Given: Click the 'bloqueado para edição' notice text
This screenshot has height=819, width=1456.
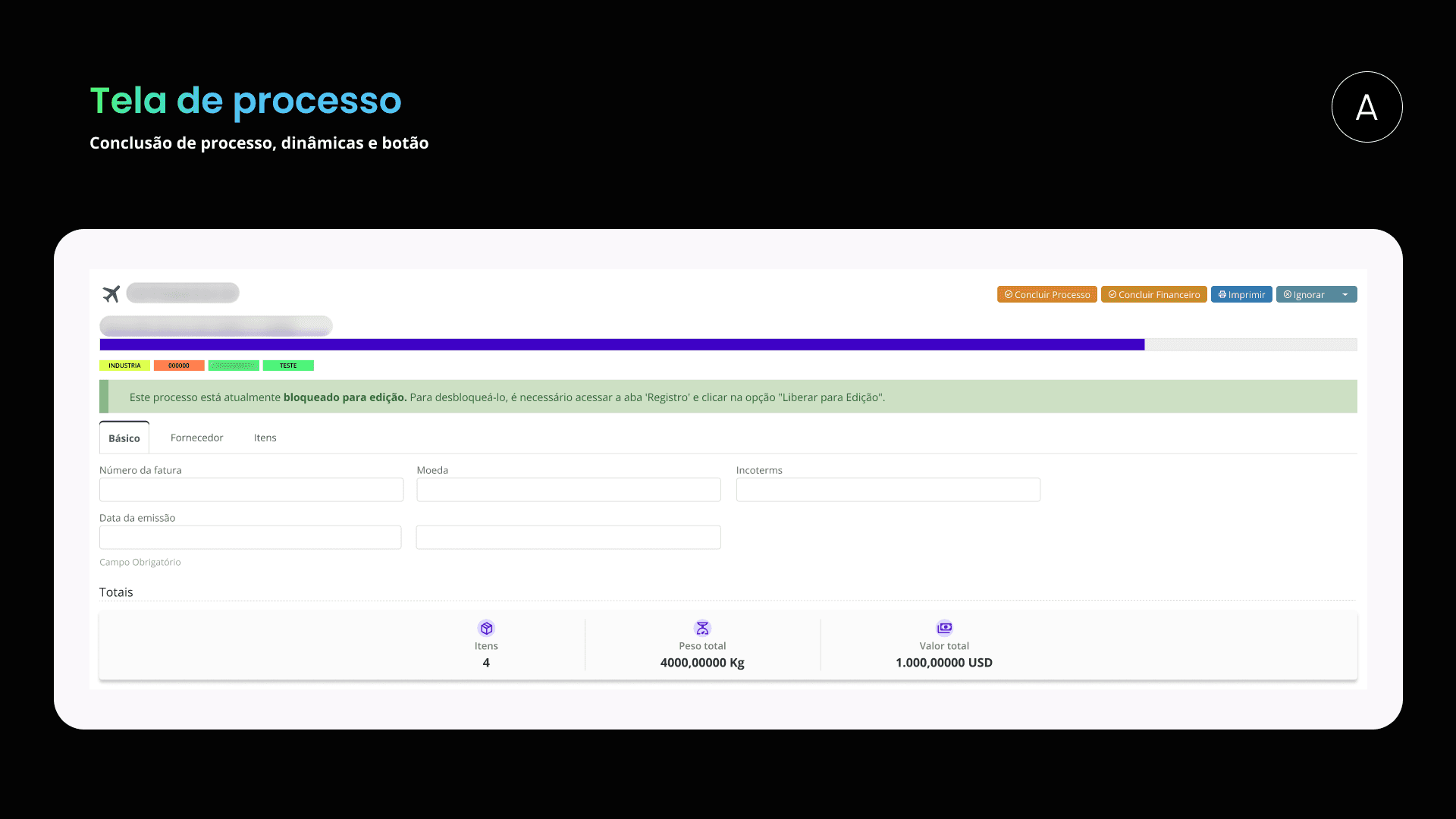Looking at the screenshot, I should coord(345,397).
